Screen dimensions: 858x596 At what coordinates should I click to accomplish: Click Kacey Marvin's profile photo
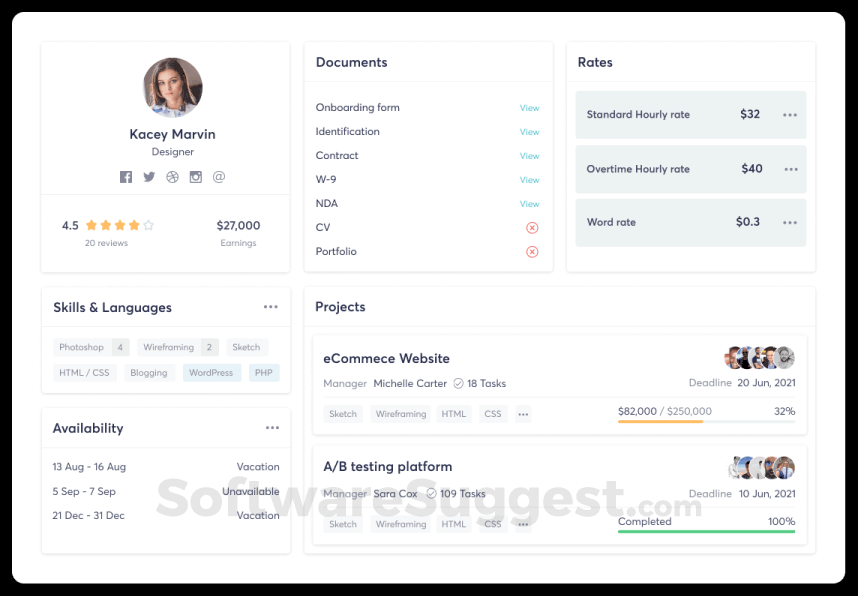click(172, 88)
